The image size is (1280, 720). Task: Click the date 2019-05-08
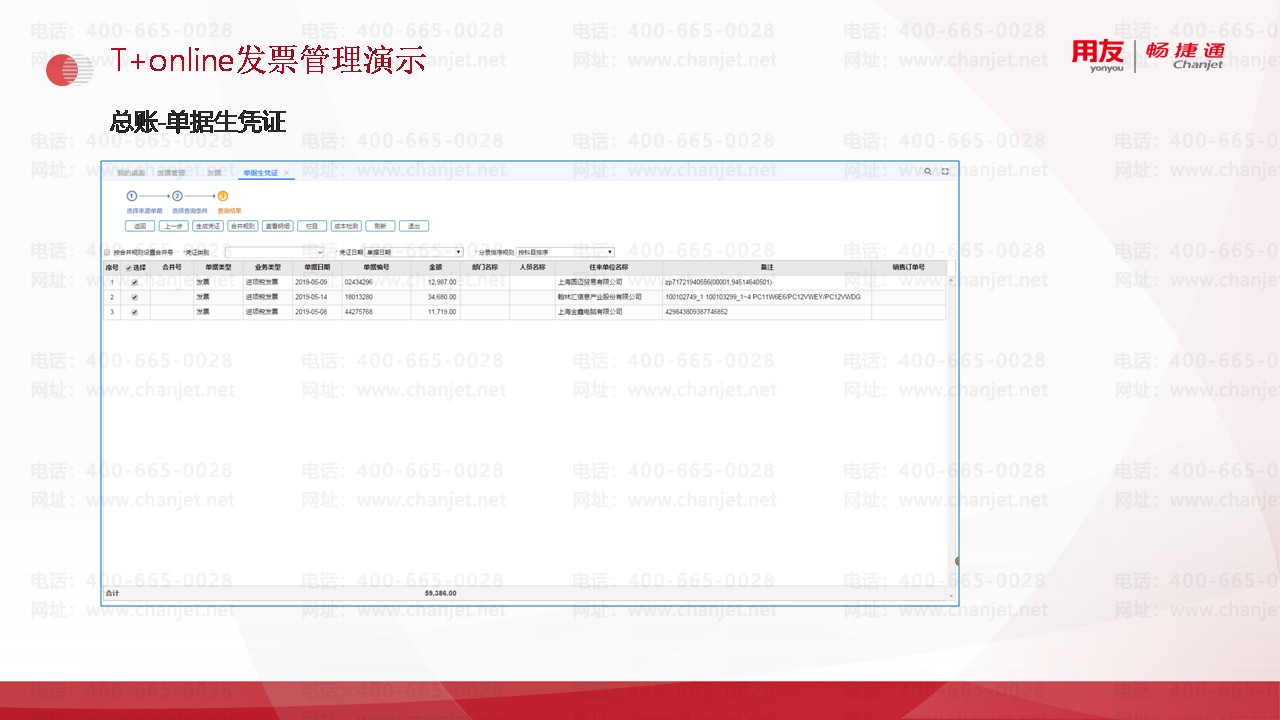coord(311,312)
